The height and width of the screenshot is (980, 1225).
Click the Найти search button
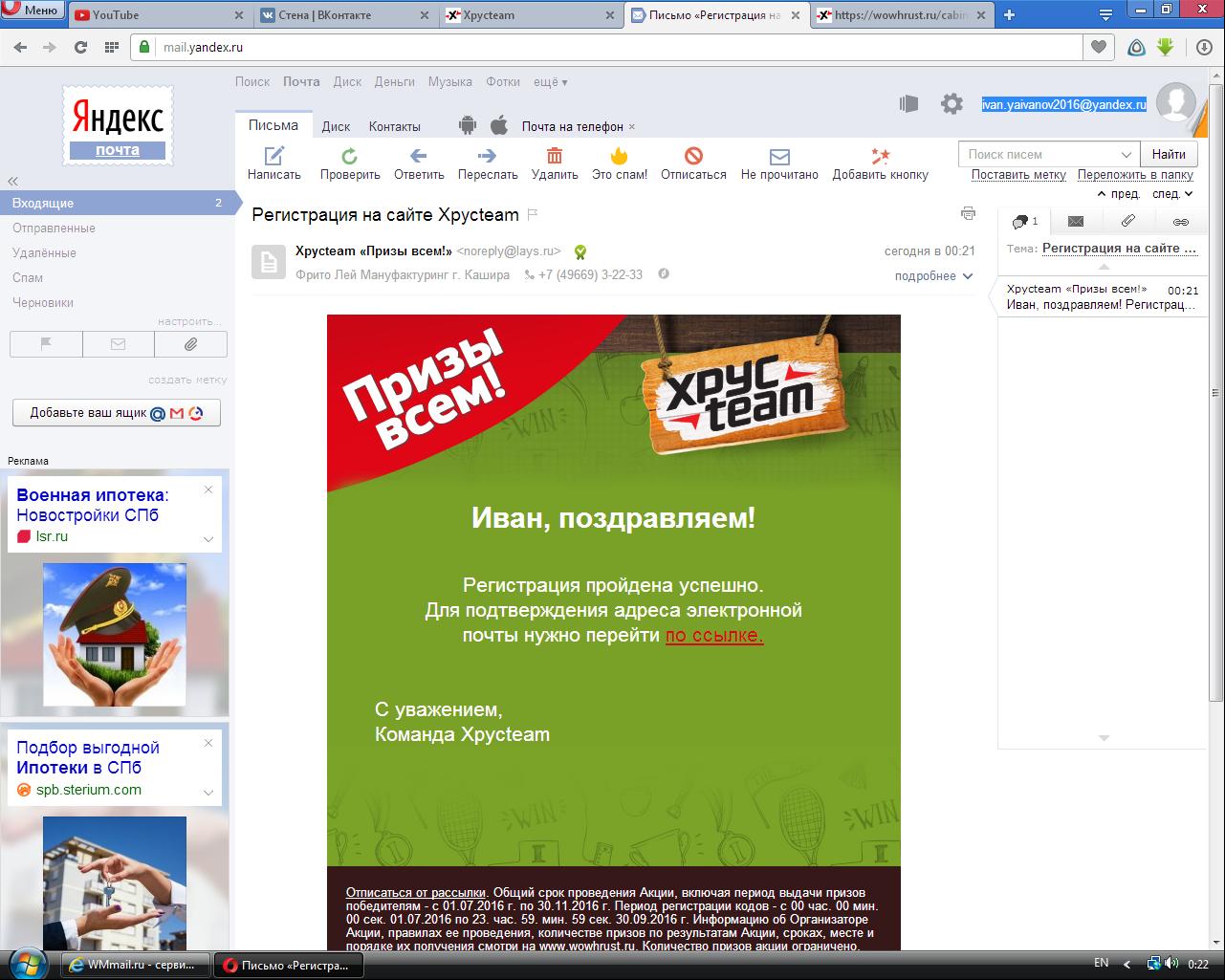pyautogui.click(x=1169, y=154)
